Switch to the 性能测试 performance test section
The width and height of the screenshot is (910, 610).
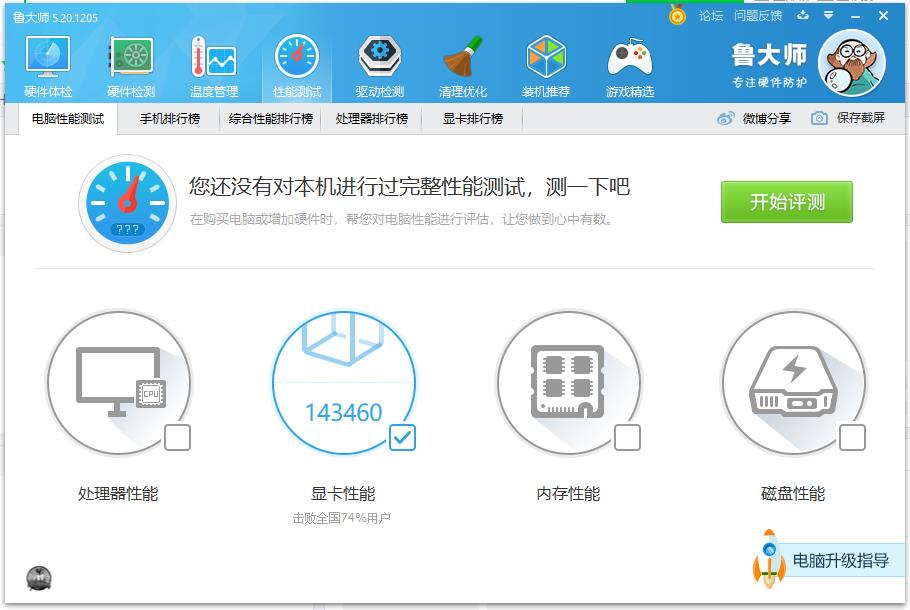297,64
